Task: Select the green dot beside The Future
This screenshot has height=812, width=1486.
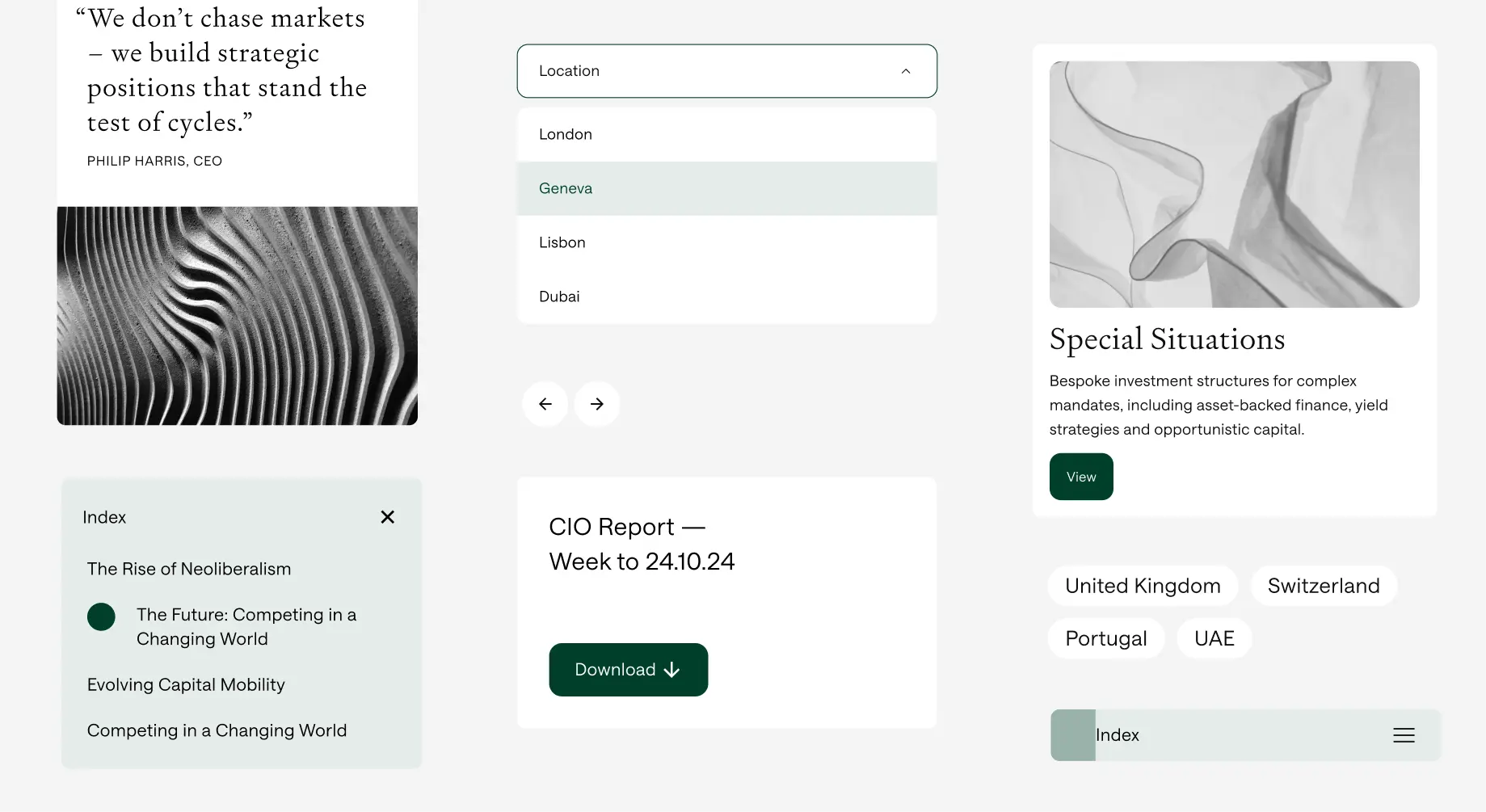Action: click(x=101, y=616)
